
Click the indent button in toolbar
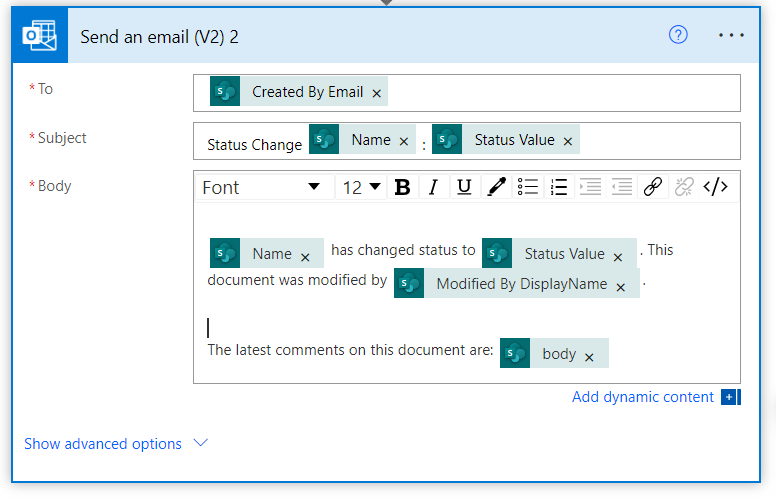590,187
